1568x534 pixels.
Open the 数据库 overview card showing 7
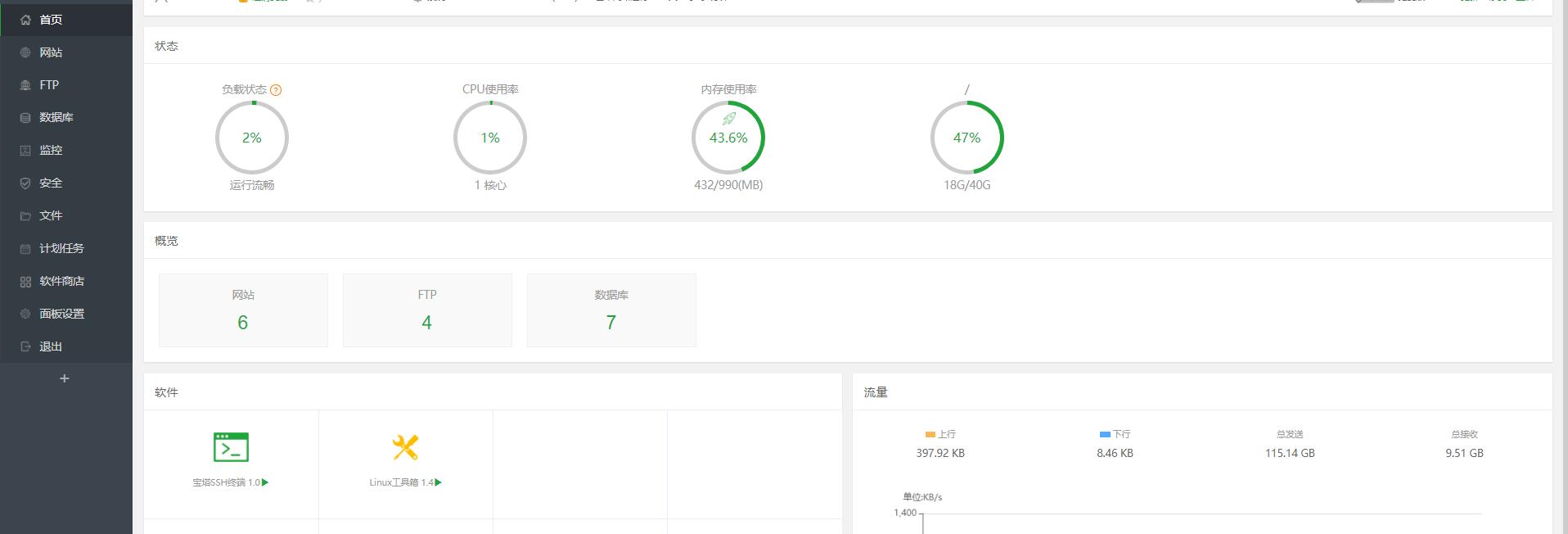[611, 310]
